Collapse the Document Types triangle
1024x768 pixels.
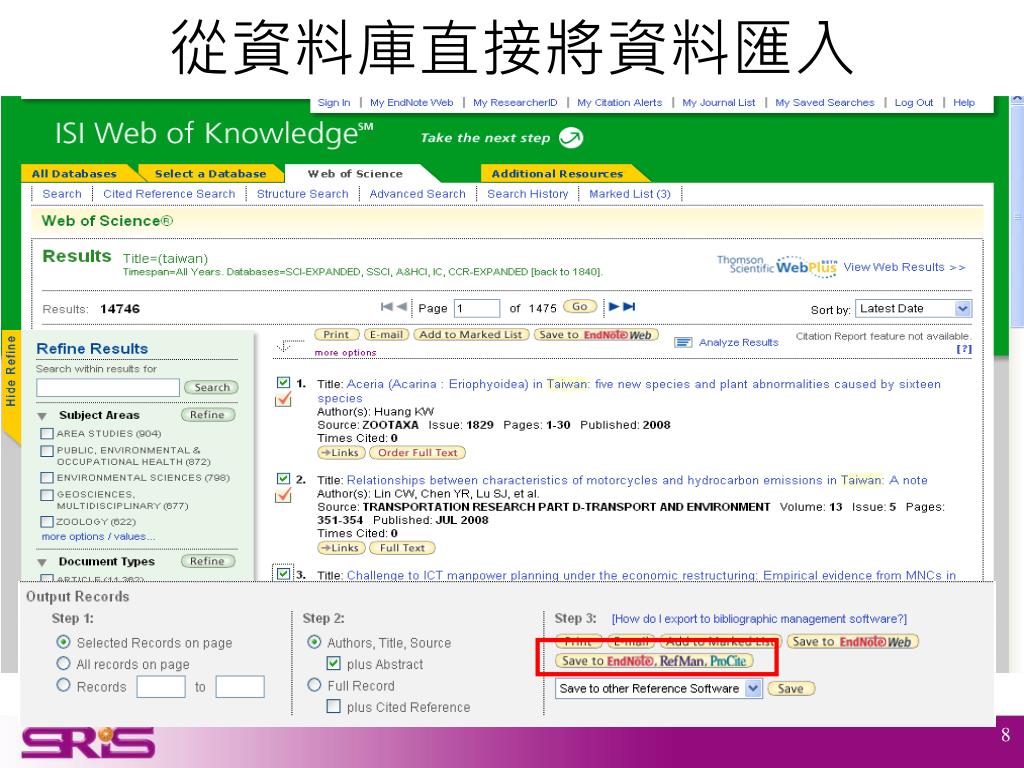pyautogui.click(x=42, y=562)
